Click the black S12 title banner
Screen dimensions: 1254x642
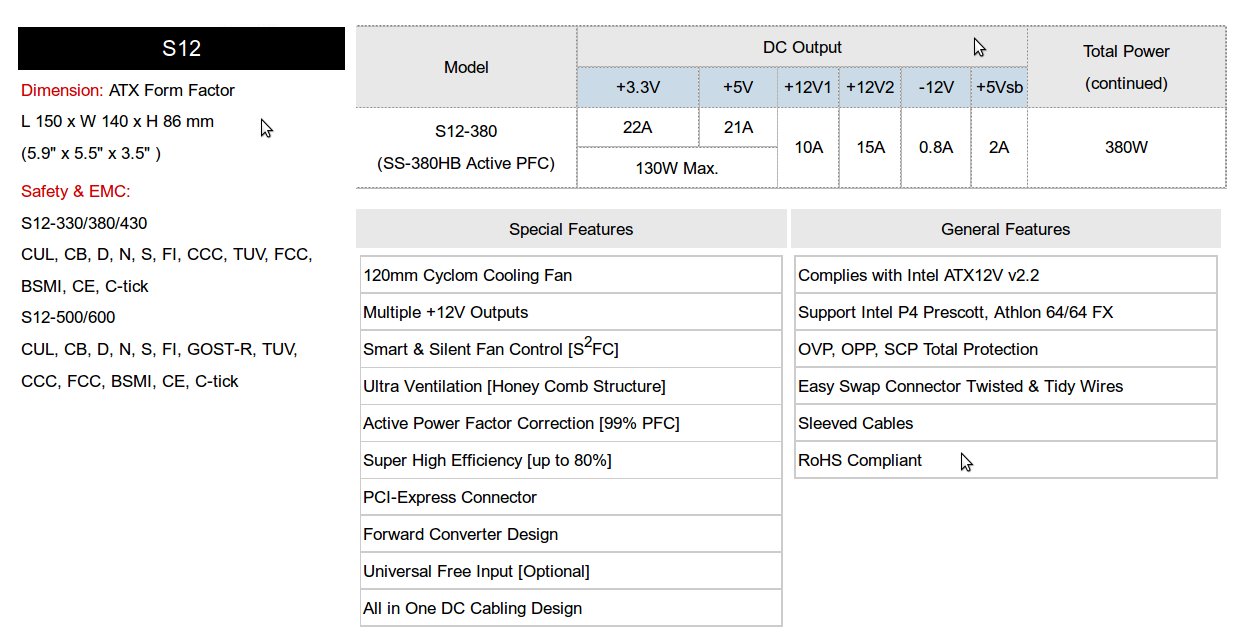pyautogui.click(x=182, y=48)
